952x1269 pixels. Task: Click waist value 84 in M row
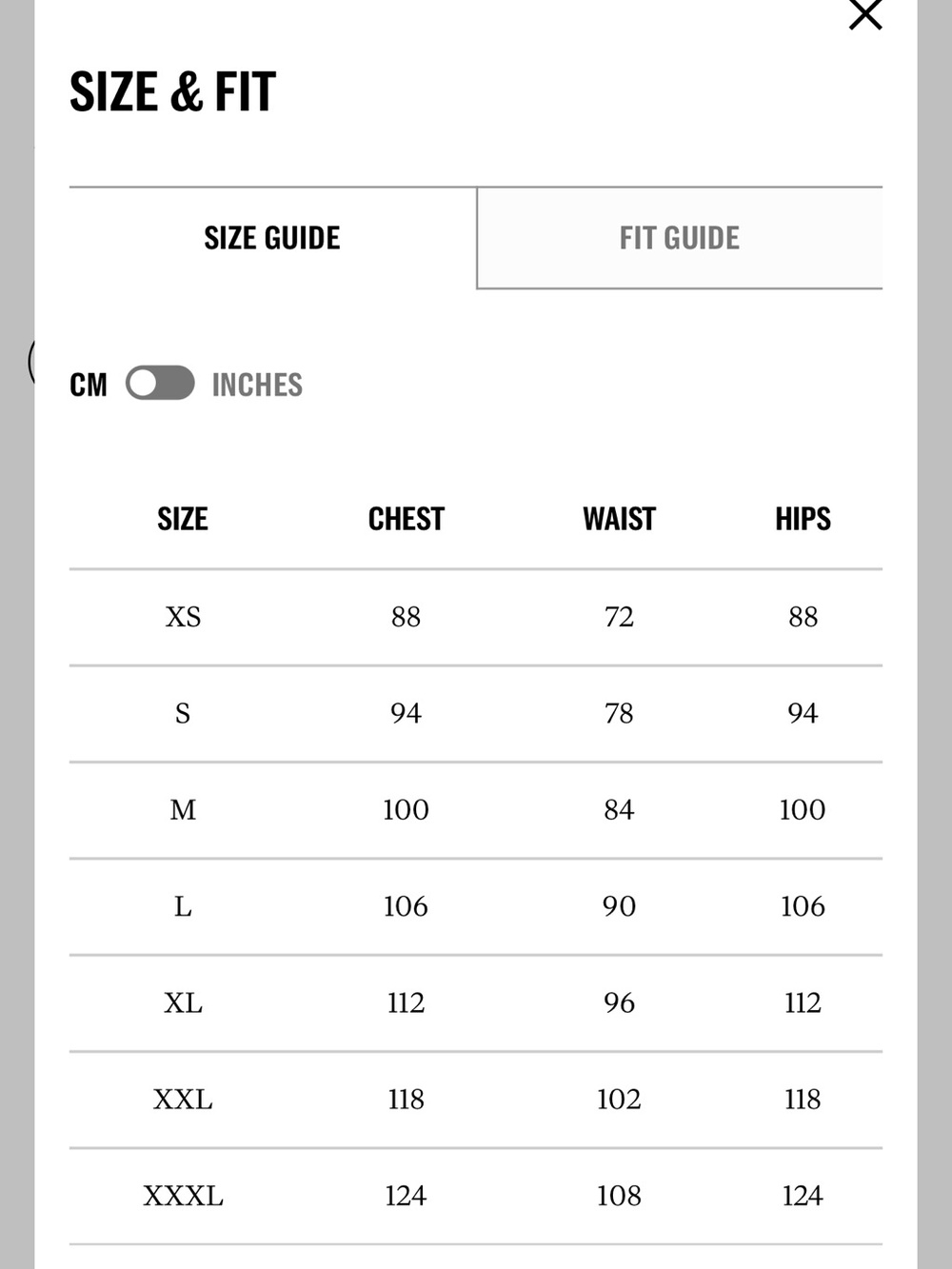(x=619, y=809)
